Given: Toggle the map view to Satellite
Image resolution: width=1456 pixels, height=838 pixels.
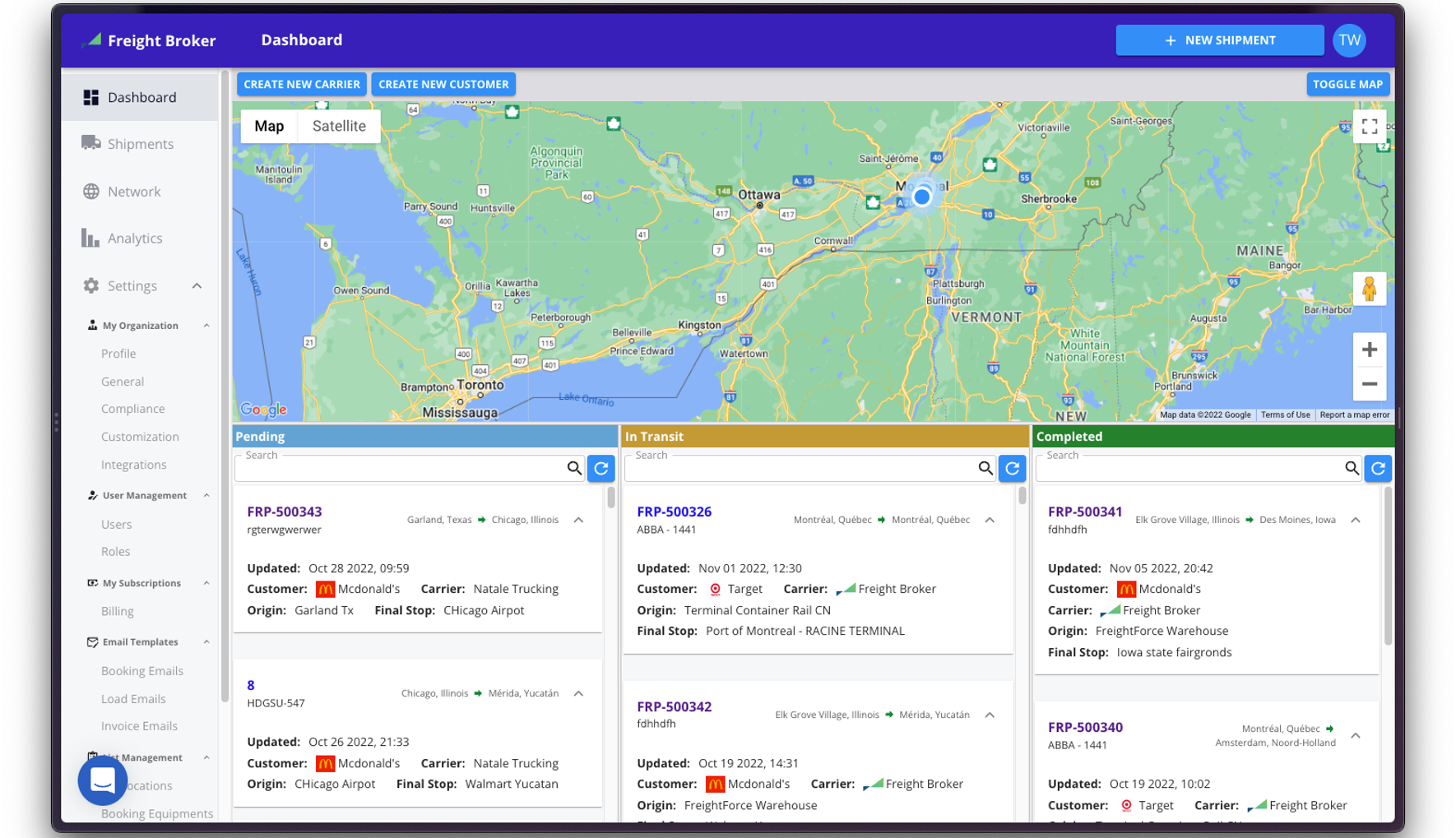Looking at the screenshot, I should tap(339, 126).
